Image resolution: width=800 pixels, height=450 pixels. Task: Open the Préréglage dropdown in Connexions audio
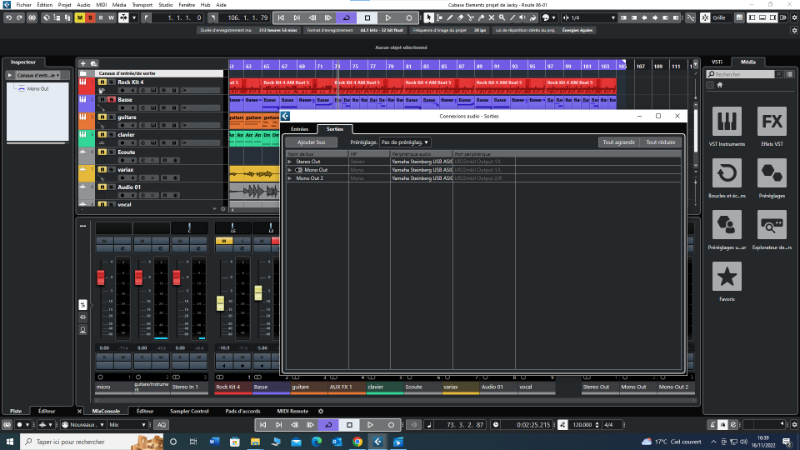pyautogui.click(x=404, y=142)
